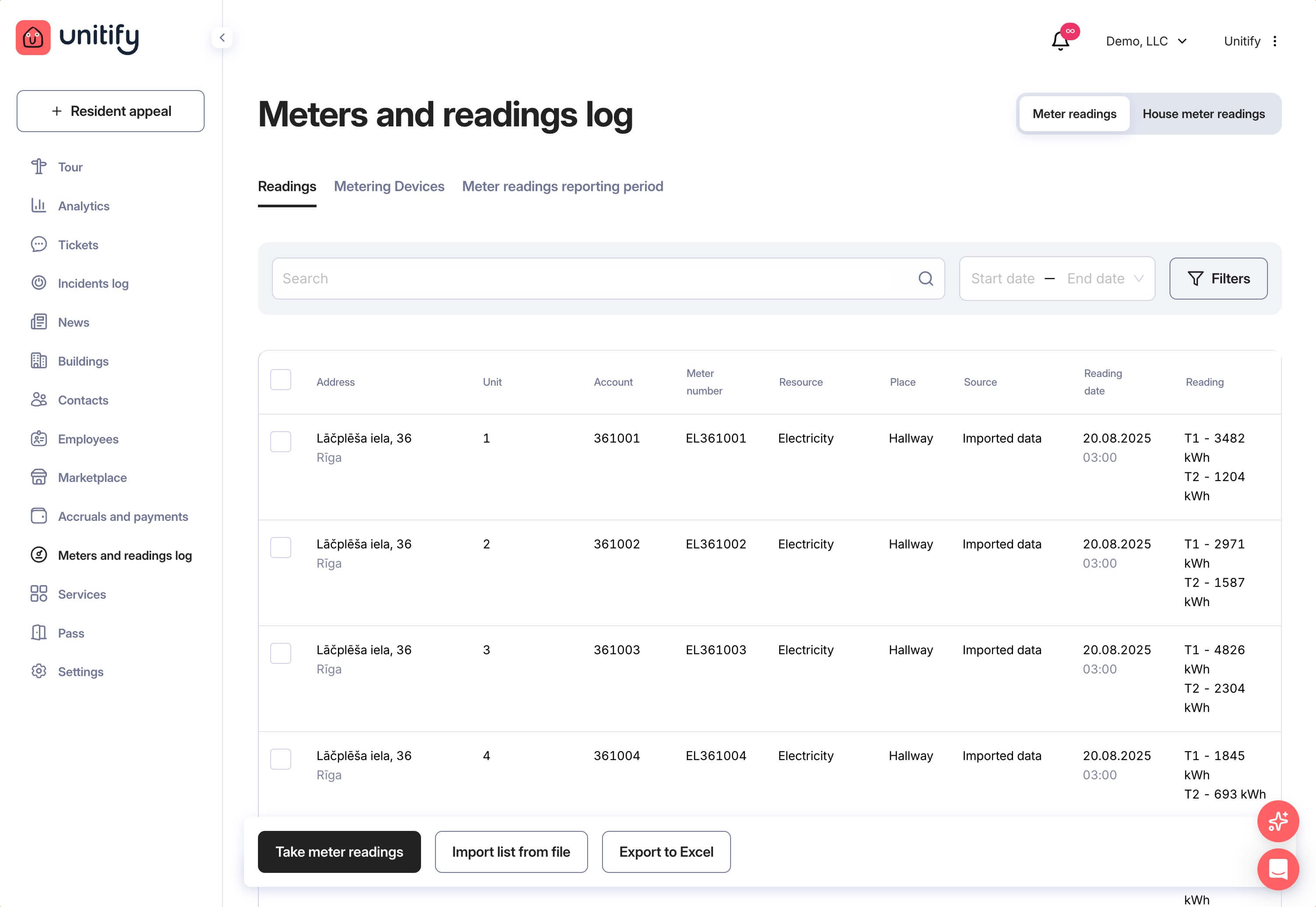Click the Unitify logo icon

point(33,38)
